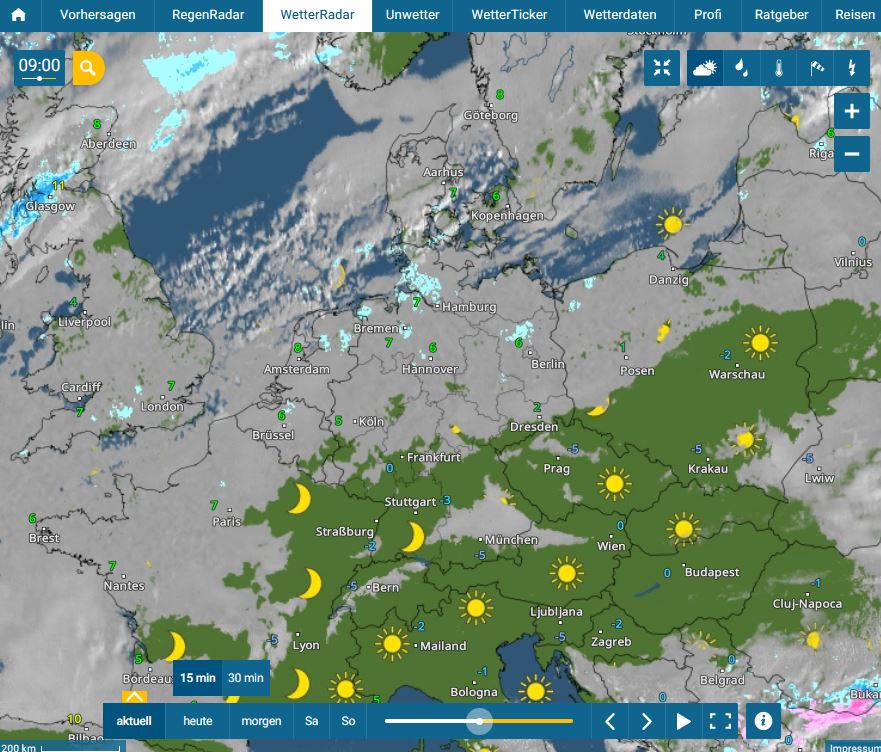The width and height of the screenshot is (881, 752).
Task: Click the timeline slider handle
Action: pos(481,721)
